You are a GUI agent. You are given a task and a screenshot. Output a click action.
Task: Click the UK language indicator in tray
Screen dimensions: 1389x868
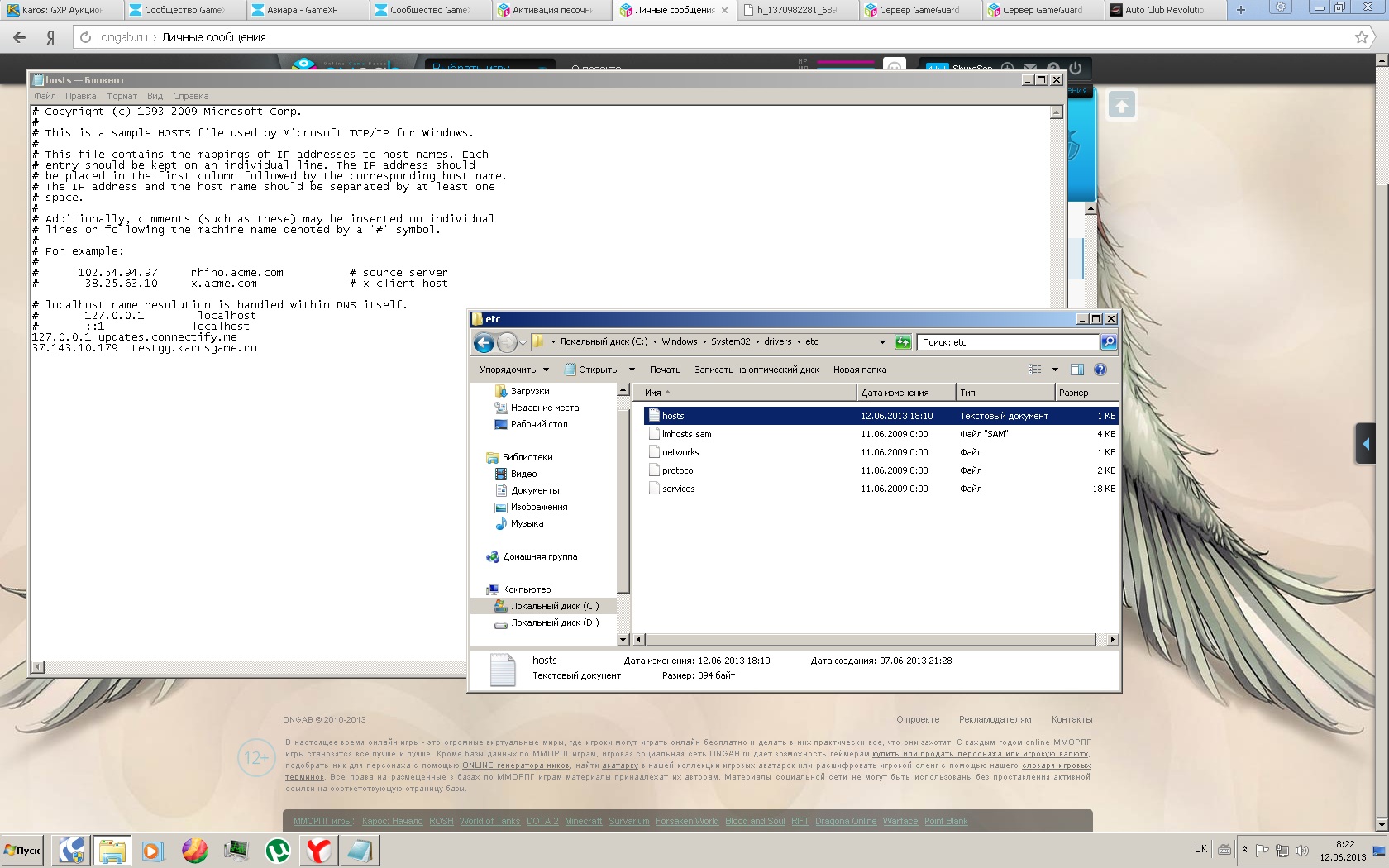1200,849
